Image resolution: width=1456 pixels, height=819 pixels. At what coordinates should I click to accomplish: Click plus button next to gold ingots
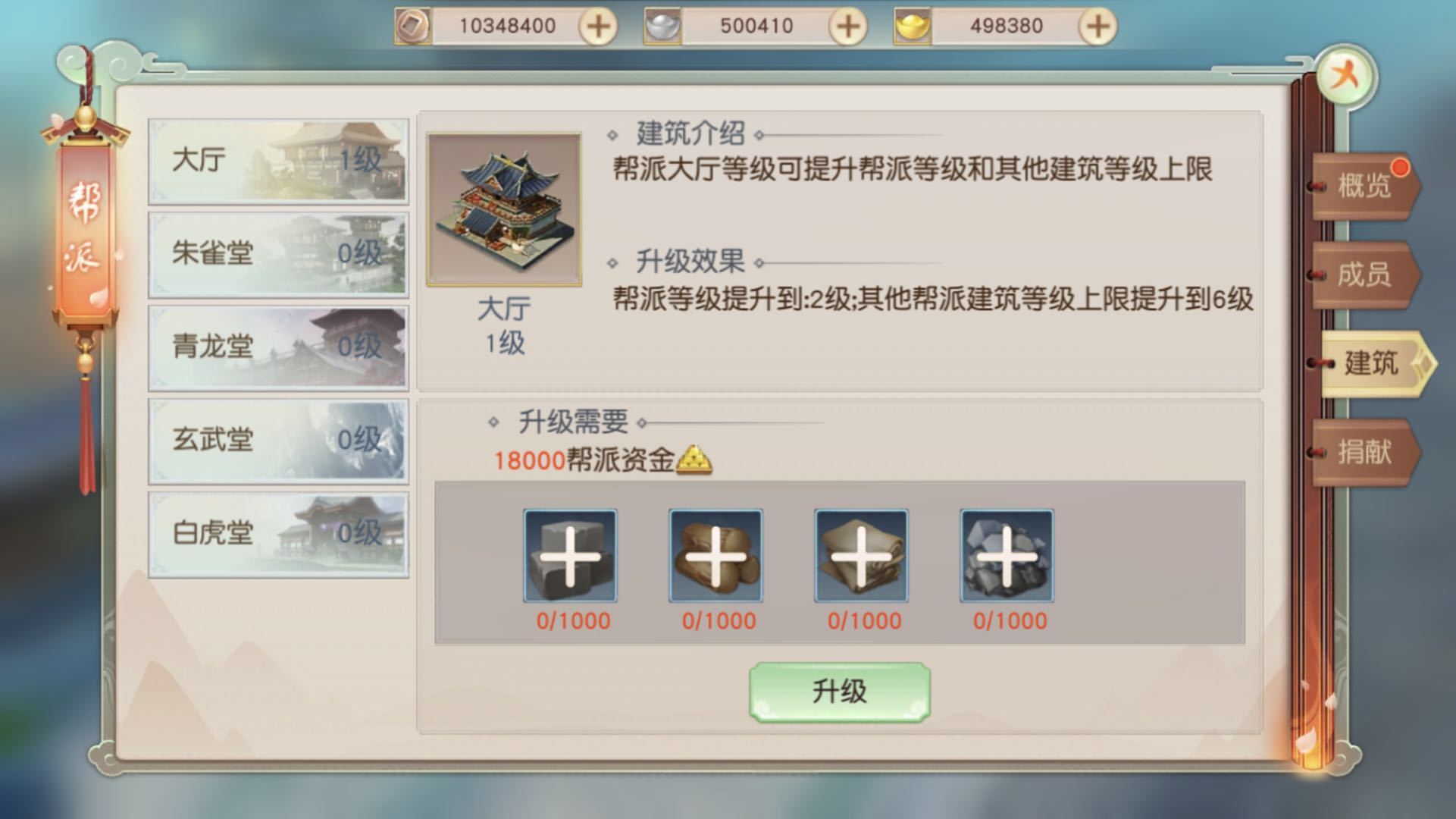coord(1097,27)
